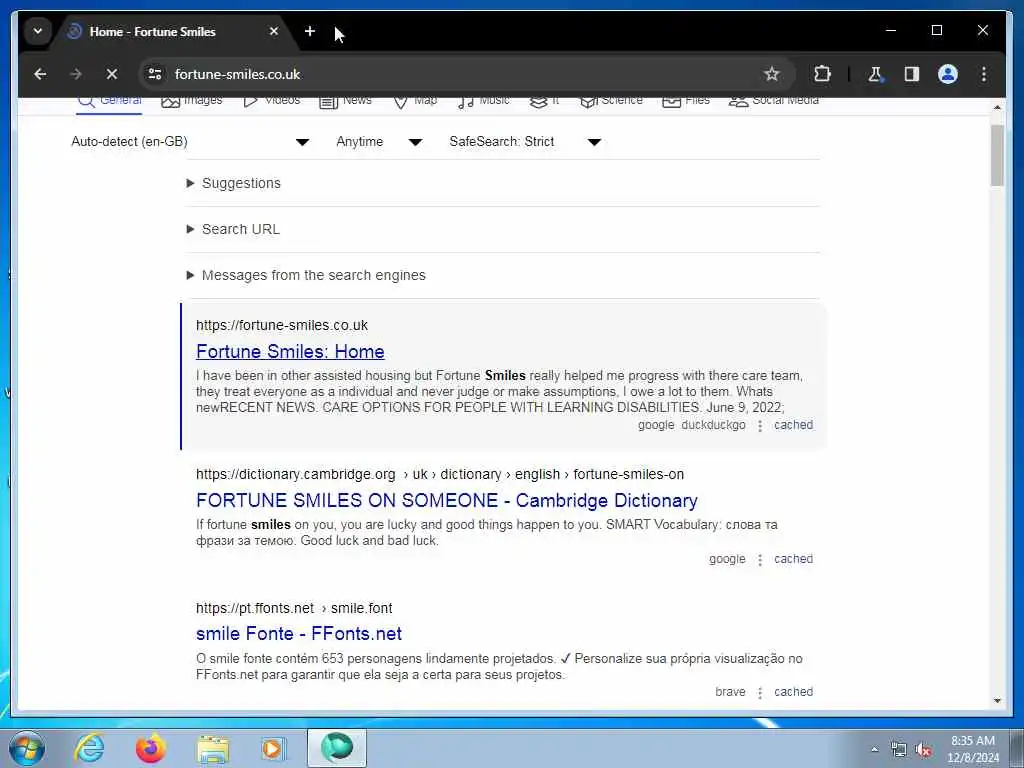Open the Windows Start menu

(x=27, y=748)
